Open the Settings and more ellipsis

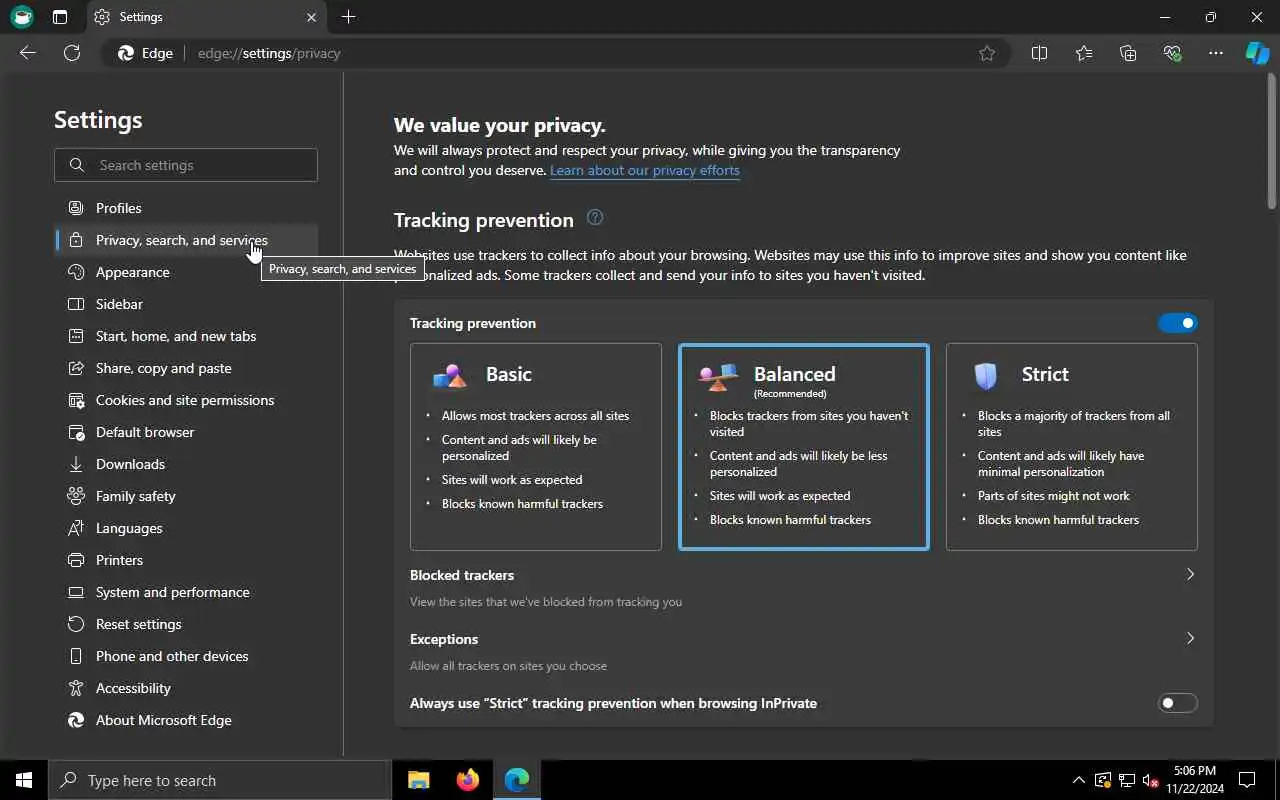pos(1216,53)
